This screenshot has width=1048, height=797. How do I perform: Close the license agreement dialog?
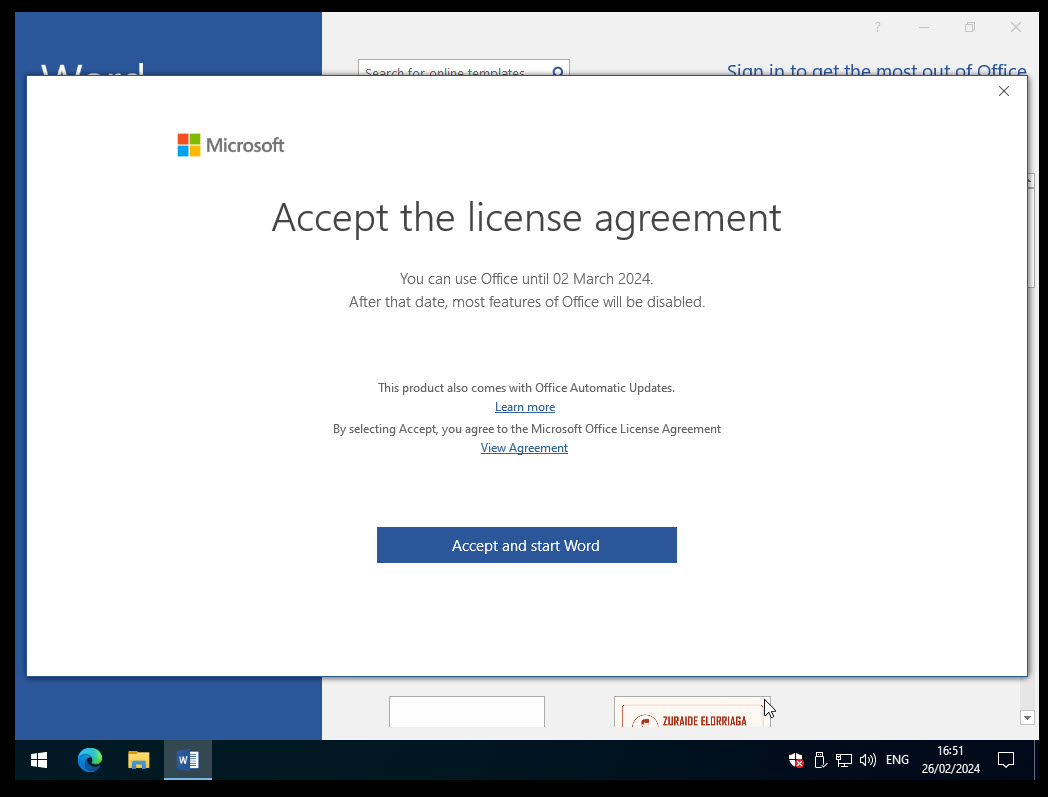[x=1004, y=91]
